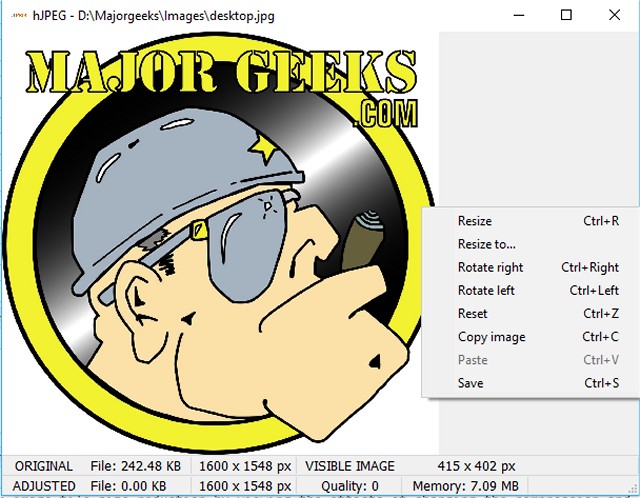Choose Resize from the context menu
The width and height of the screenshot is (640, 498).
[531, 221]
